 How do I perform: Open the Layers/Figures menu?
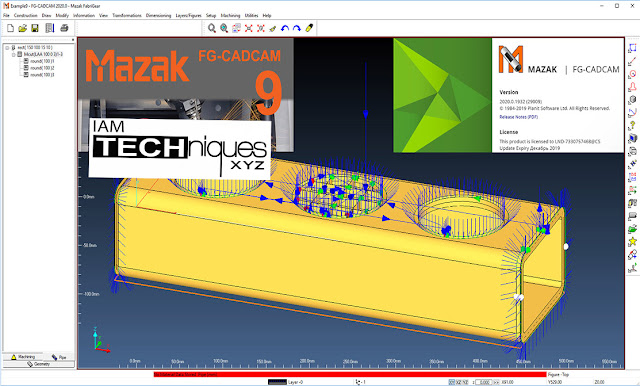189,16
